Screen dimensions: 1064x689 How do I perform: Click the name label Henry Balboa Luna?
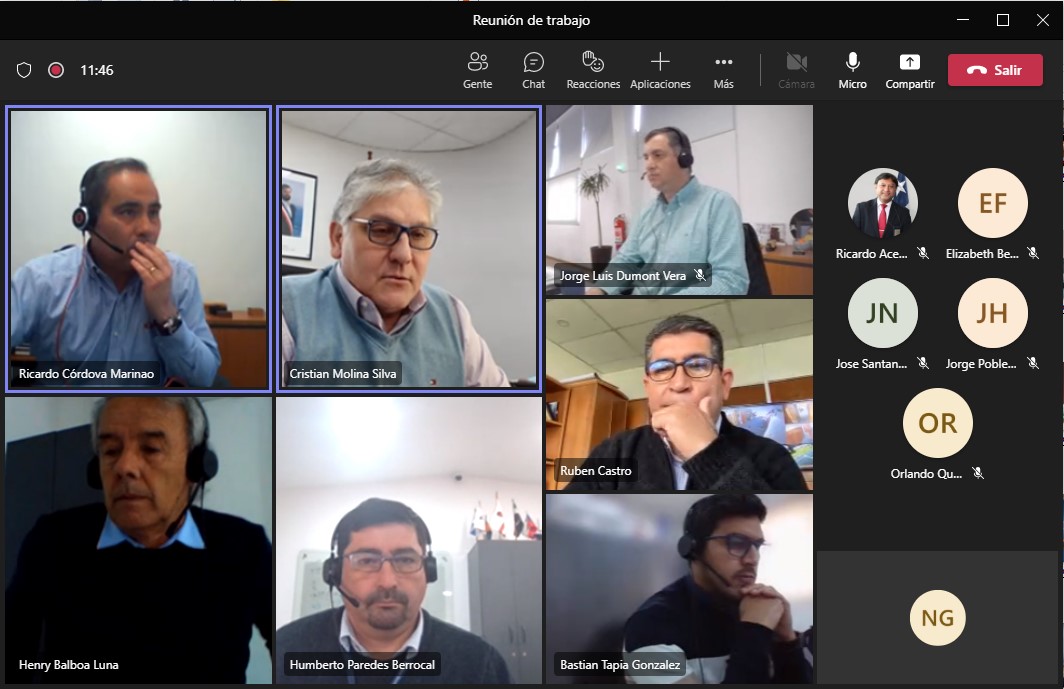pyautogui.click(x=69, y=665)
